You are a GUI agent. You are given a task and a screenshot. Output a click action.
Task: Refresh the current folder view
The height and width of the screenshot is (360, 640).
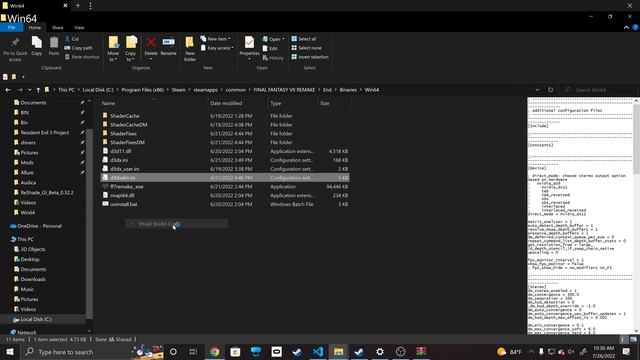coord(550,90)
